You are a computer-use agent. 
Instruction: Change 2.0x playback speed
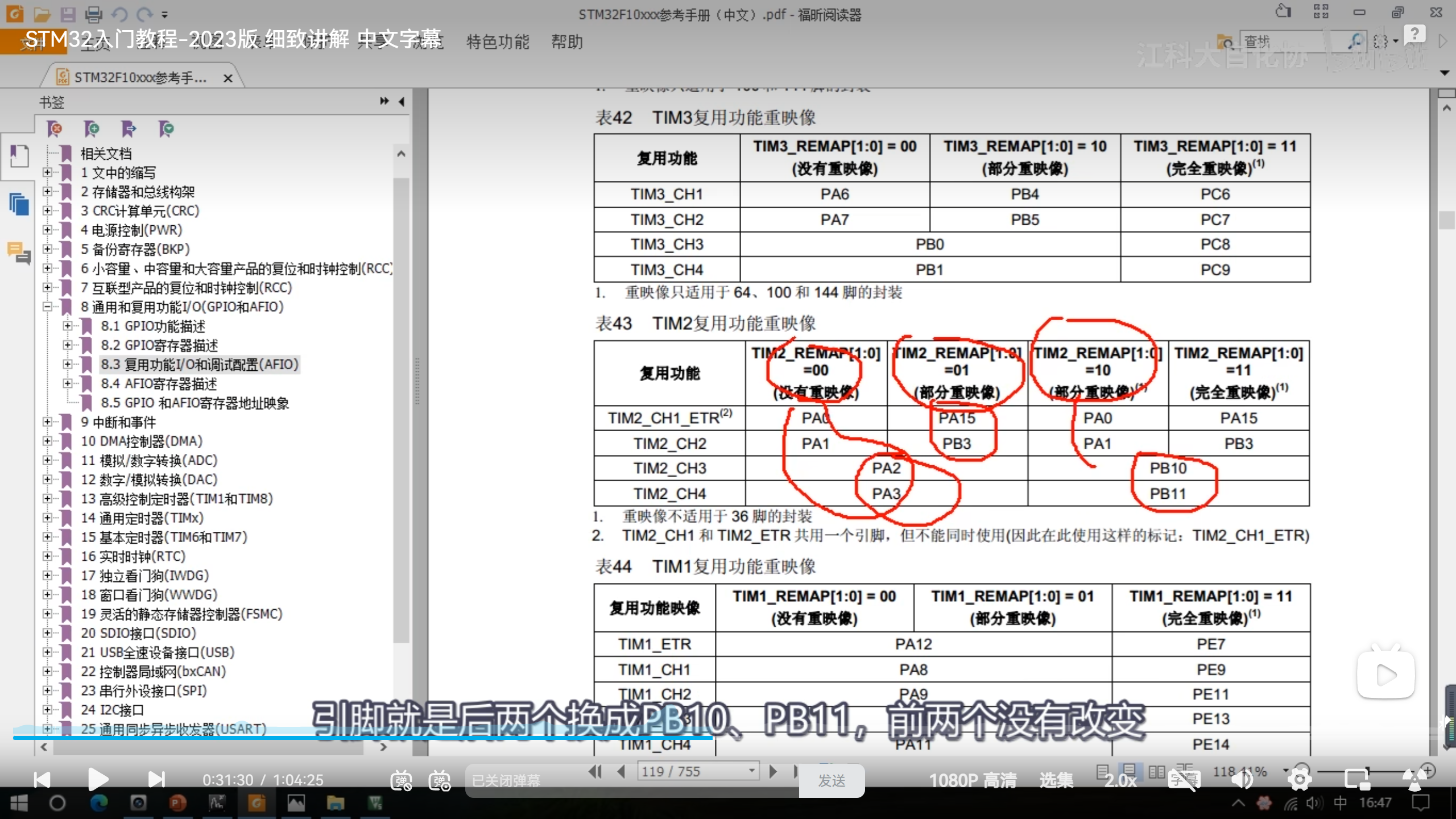point(1120,780)
